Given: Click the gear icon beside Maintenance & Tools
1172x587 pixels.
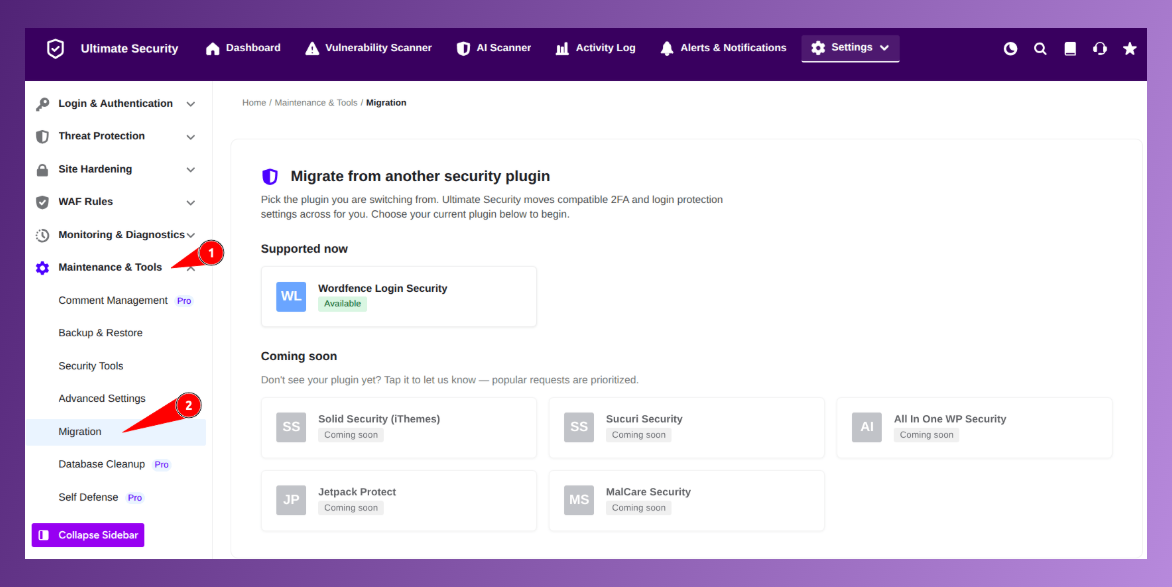Looking at the screenshot, I should tap(43, 268).
